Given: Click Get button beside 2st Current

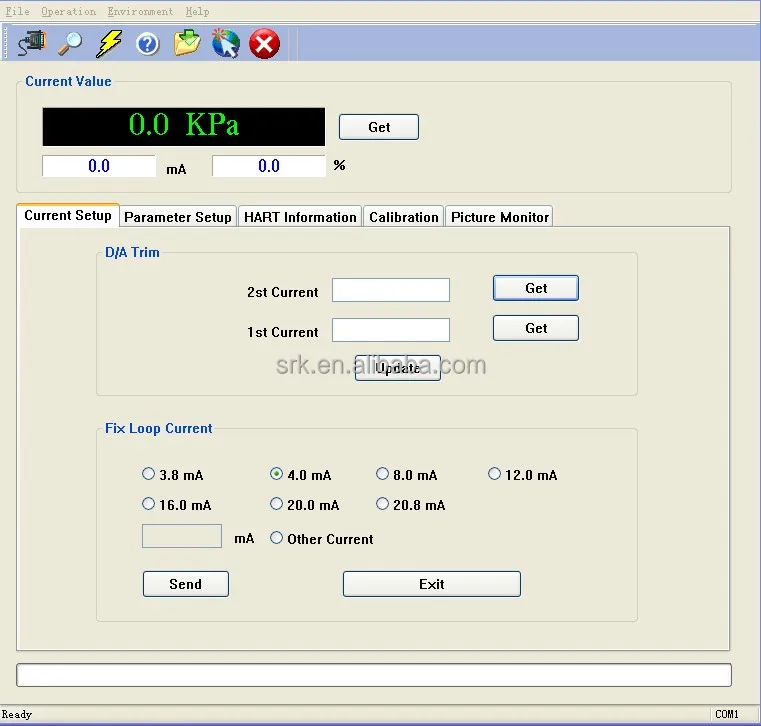Looking at the screenshot, I should click(536, 288).
